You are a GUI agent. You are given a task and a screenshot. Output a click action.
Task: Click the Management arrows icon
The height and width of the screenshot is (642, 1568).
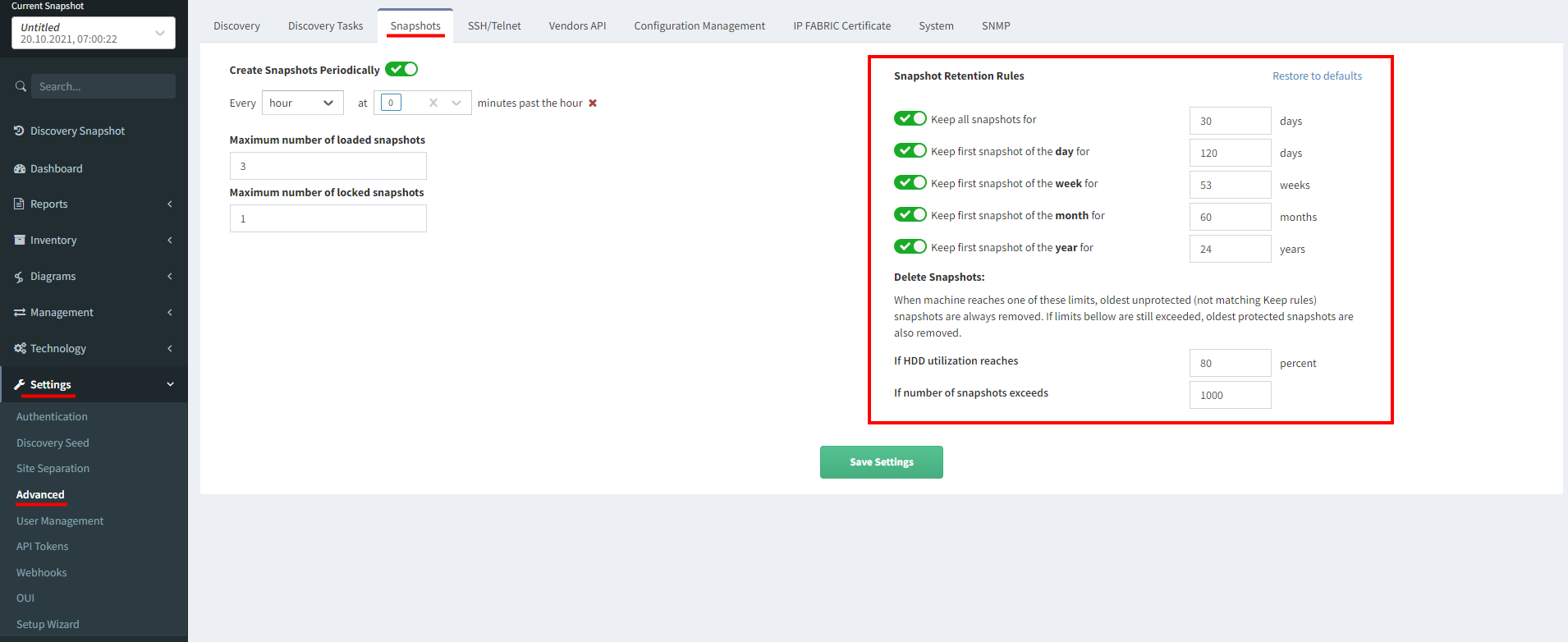coord(20,312)
